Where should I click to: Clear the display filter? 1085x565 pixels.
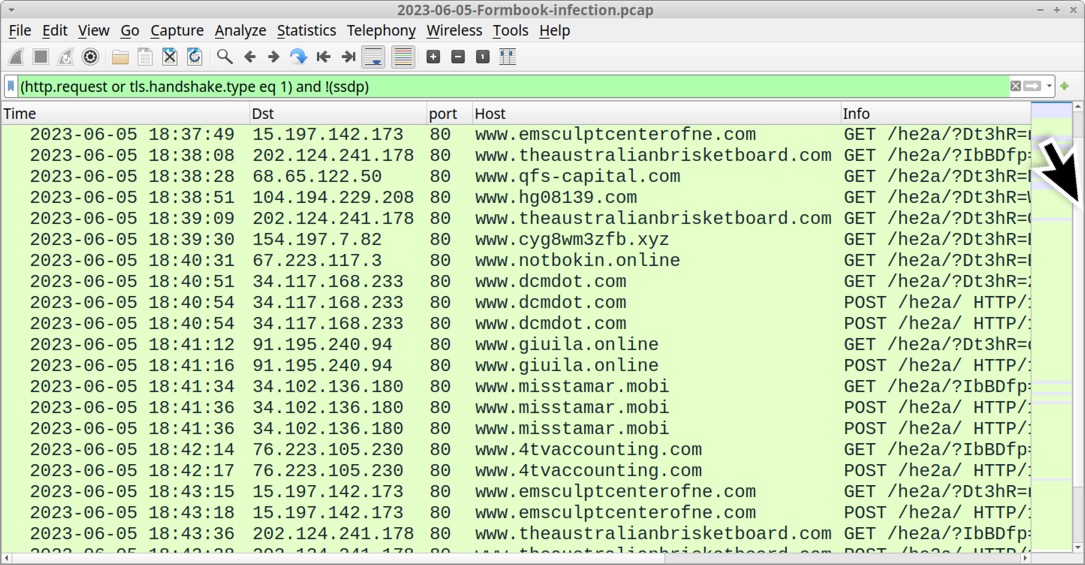(x=1015, y=86)
